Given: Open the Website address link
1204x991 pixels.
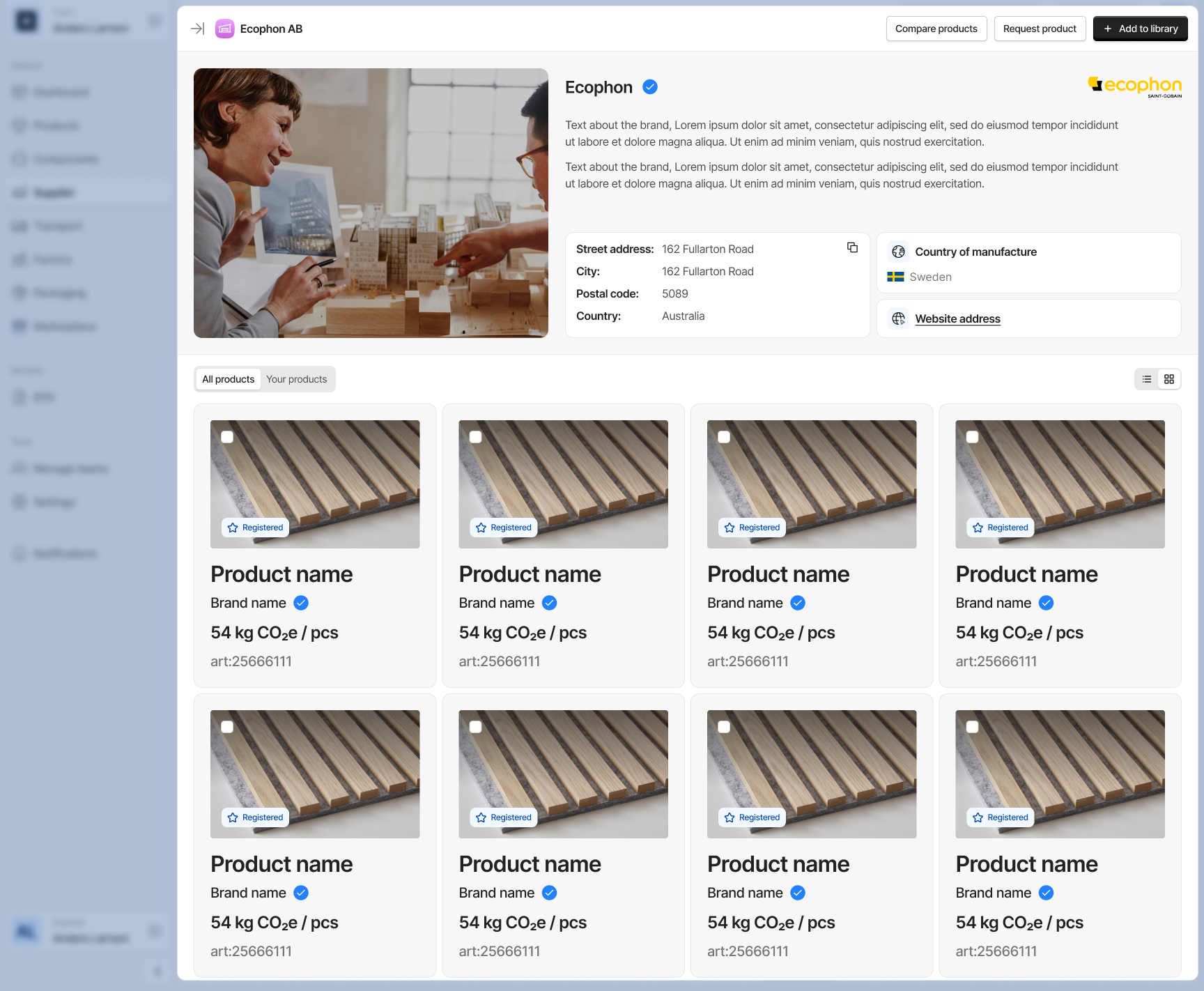Looking at the screenshot, I should [957, 318].
